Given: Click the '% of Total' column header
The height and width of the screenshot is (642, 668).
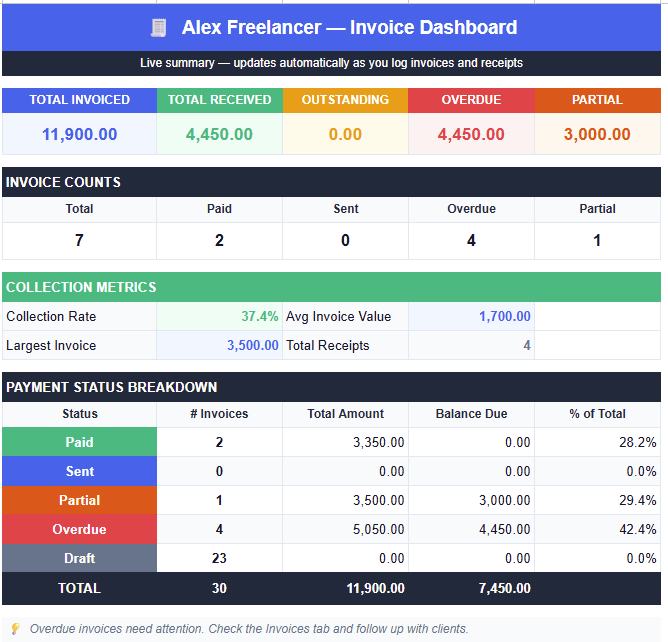Looking at the screenshot, I should (597, 414).
